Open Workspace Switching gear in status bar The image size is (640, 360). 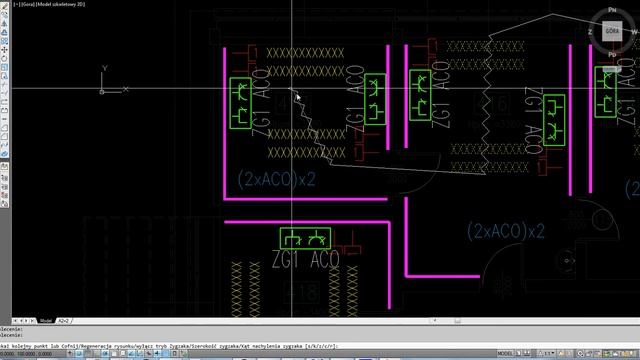580,353
